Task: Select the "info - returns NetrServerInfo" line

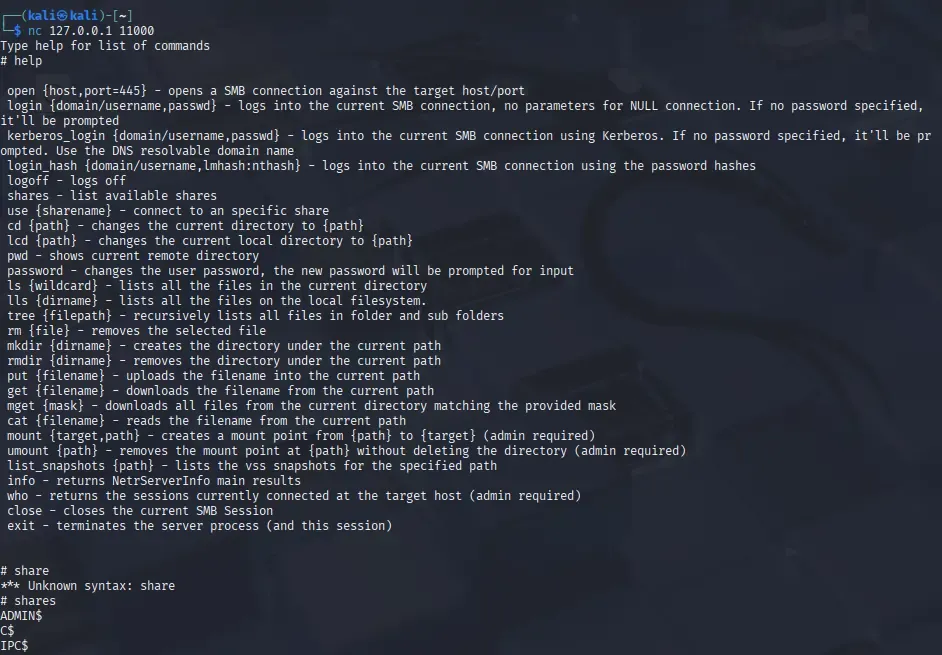Action: (x=154, y=481)
